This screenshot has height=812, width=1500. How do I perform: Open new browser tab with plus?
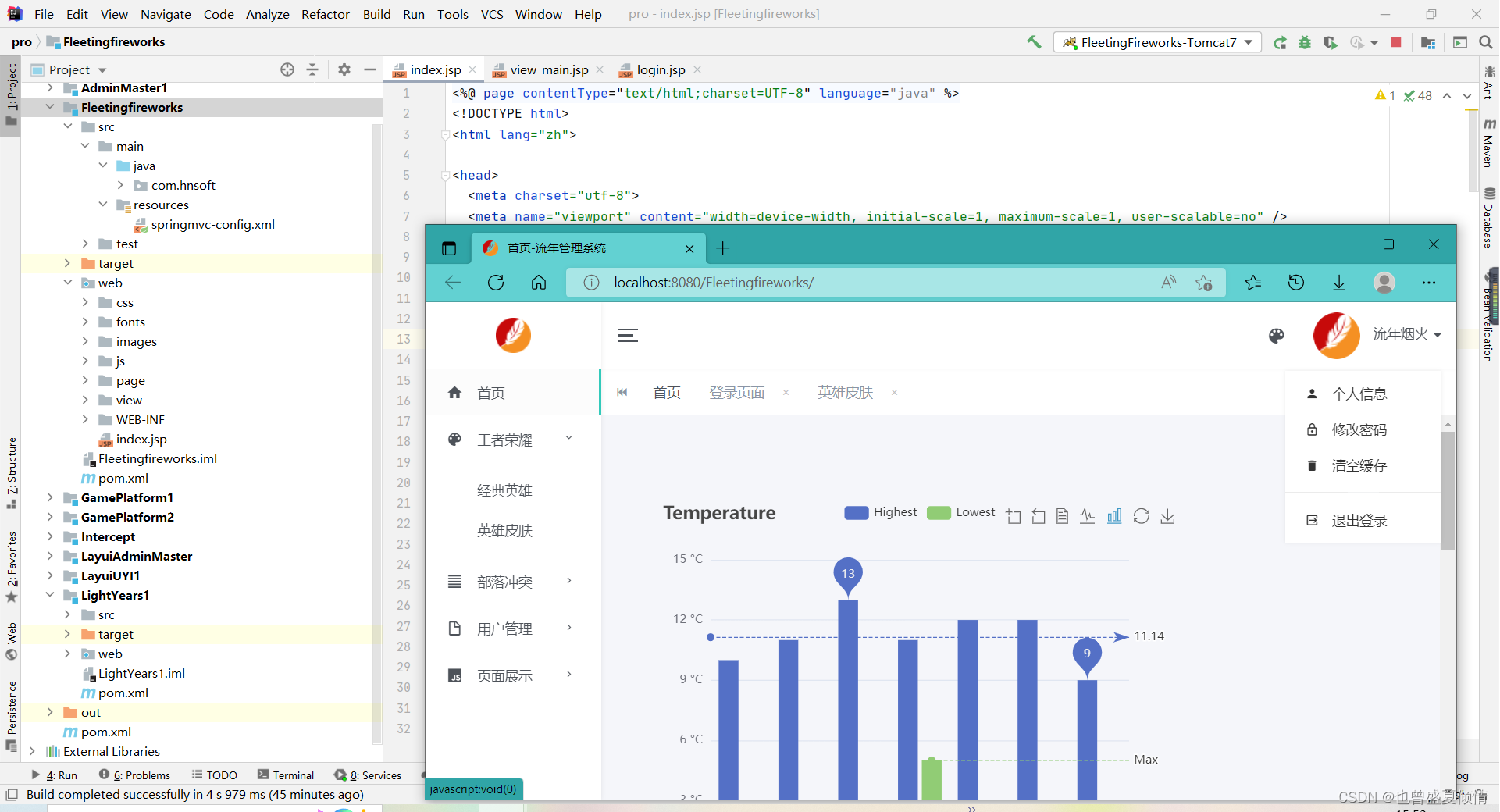[x=723, y=248]
